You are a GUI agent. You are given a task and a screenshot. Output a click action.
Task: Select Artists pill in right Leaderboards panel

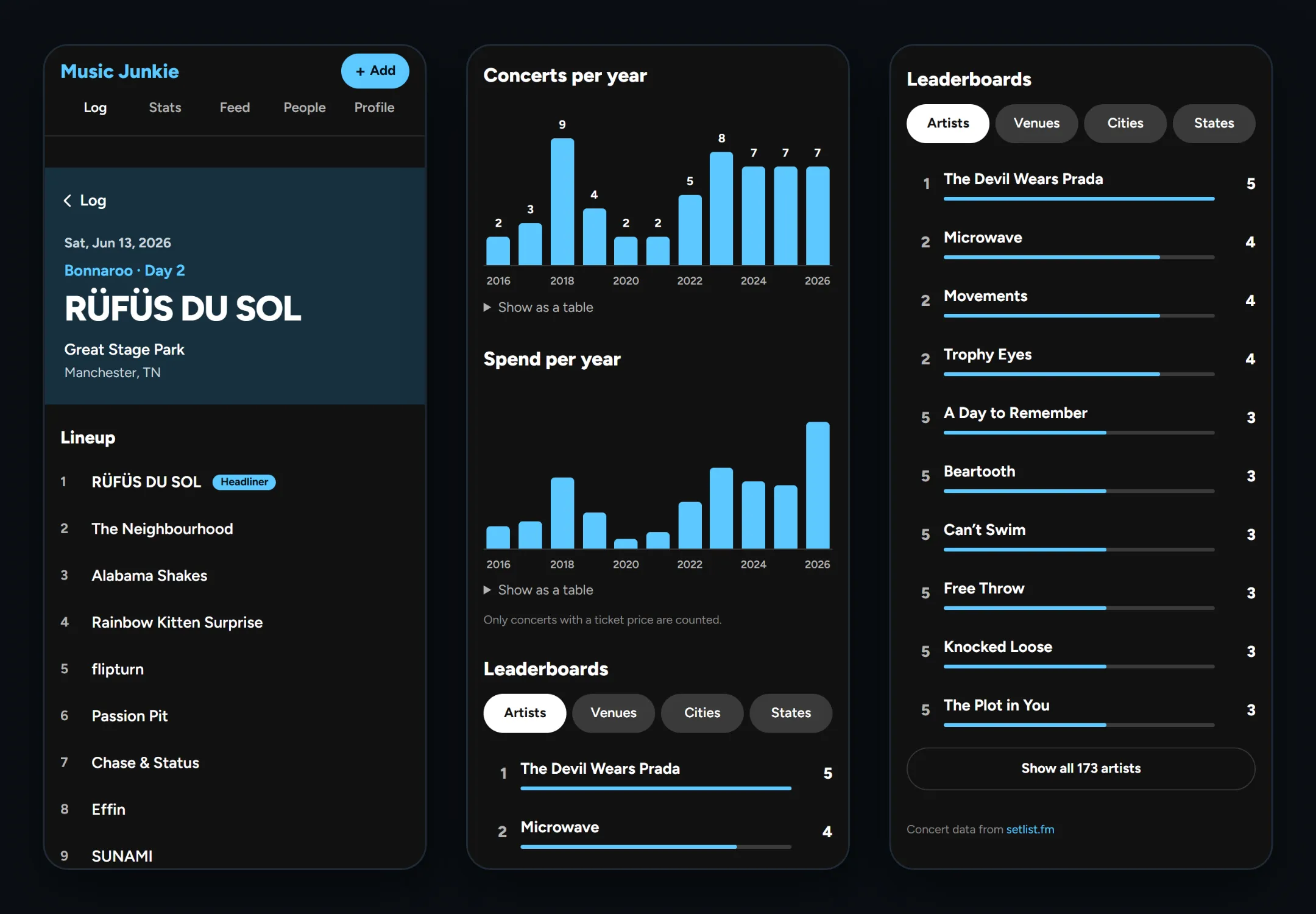tap(948, 124)
